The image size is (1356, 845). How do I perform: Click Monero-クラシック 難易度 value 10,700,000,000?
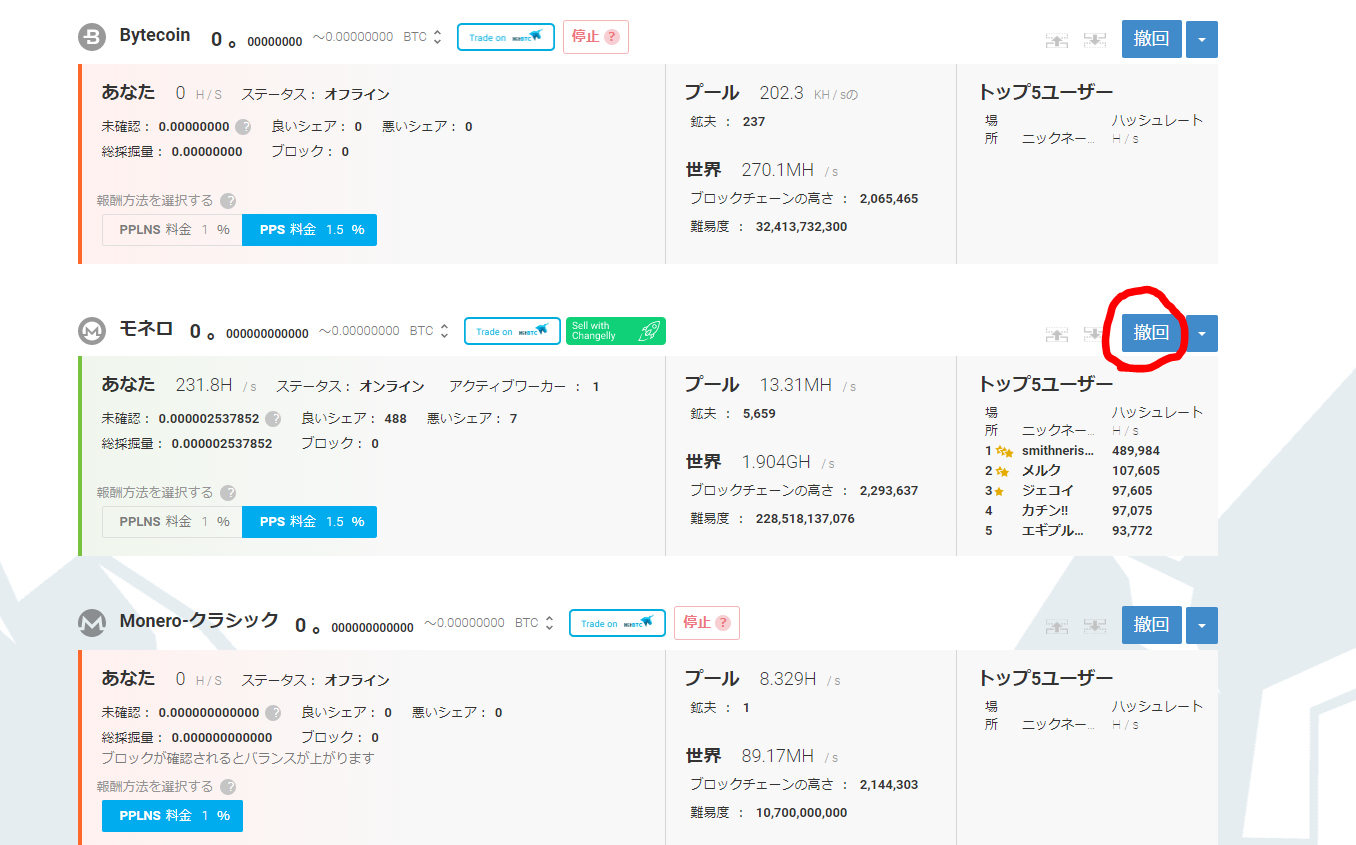pos(801,813)
